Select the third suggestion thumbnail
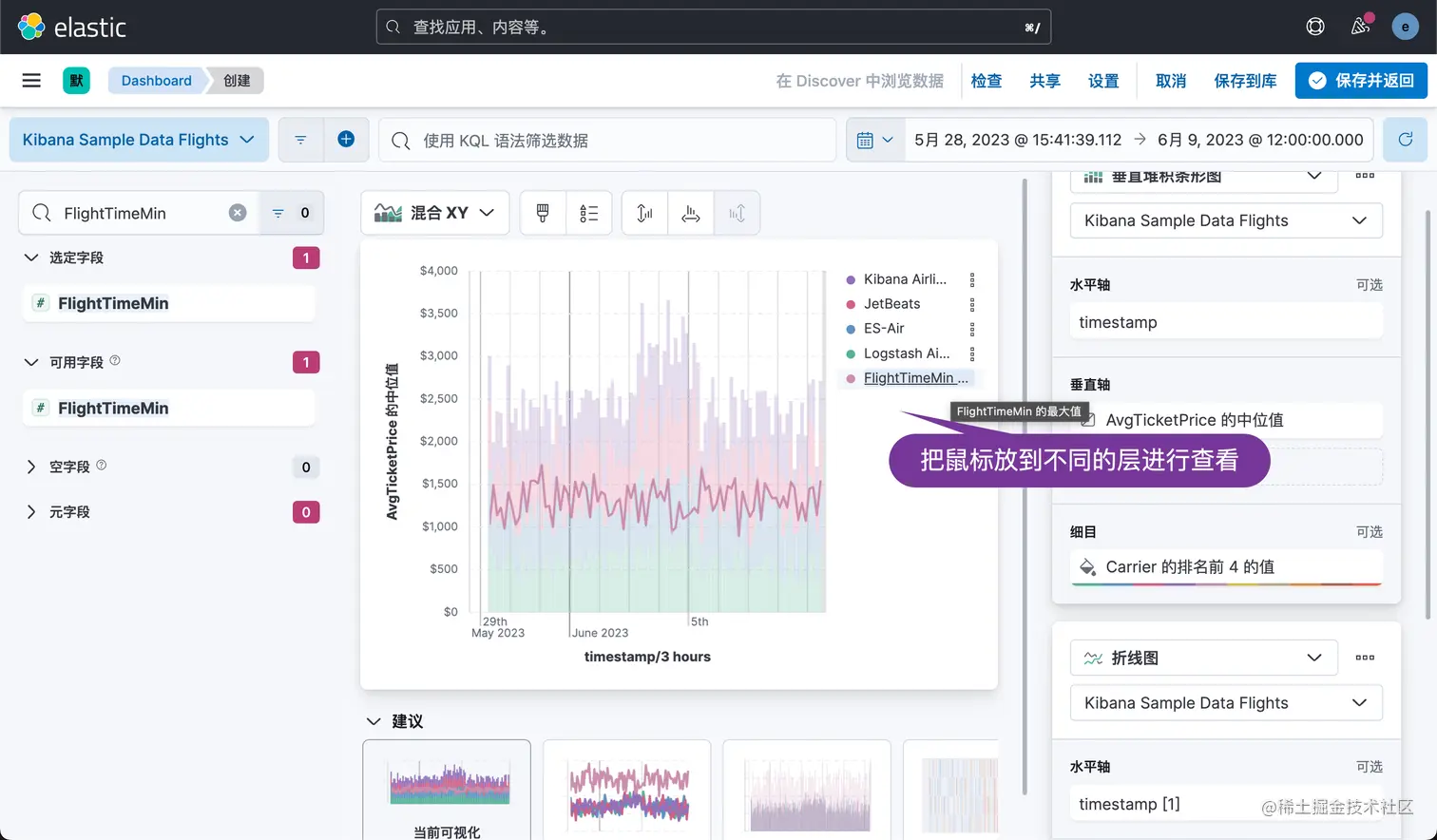 click(807, 790)
